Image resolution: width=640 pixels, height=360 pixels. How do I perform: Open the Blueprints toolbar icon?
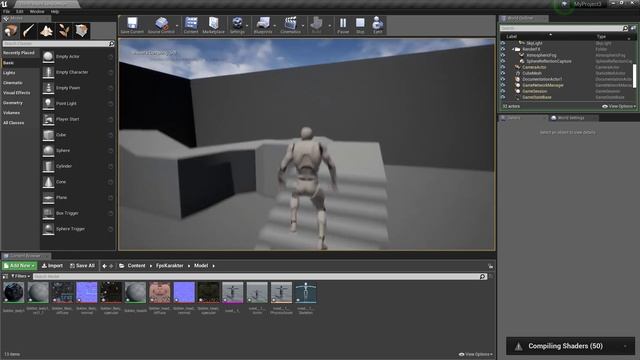click(263, 22)
